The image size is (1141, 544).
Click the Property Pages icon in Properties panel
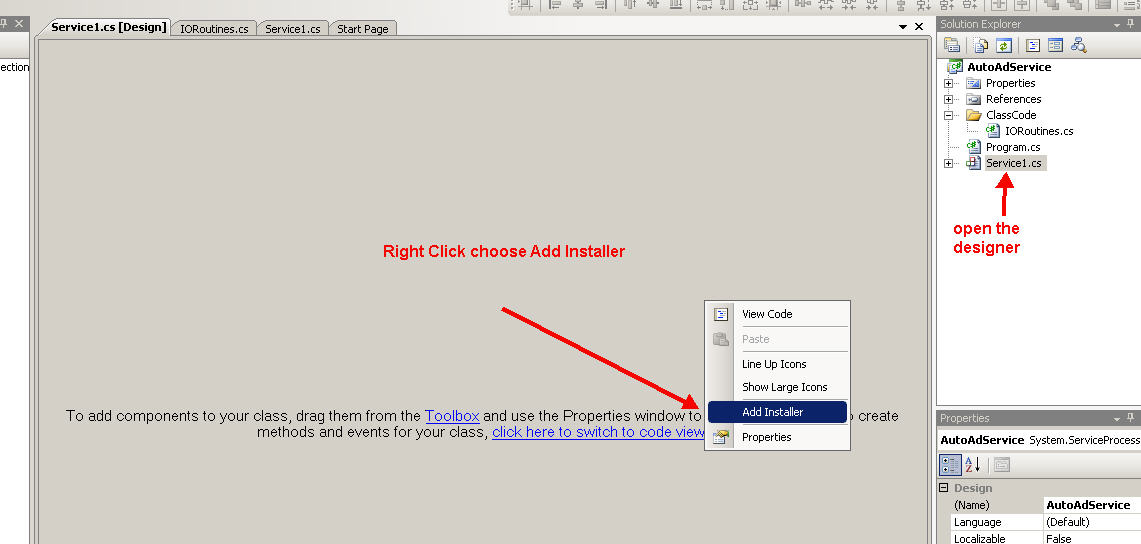1002,464
